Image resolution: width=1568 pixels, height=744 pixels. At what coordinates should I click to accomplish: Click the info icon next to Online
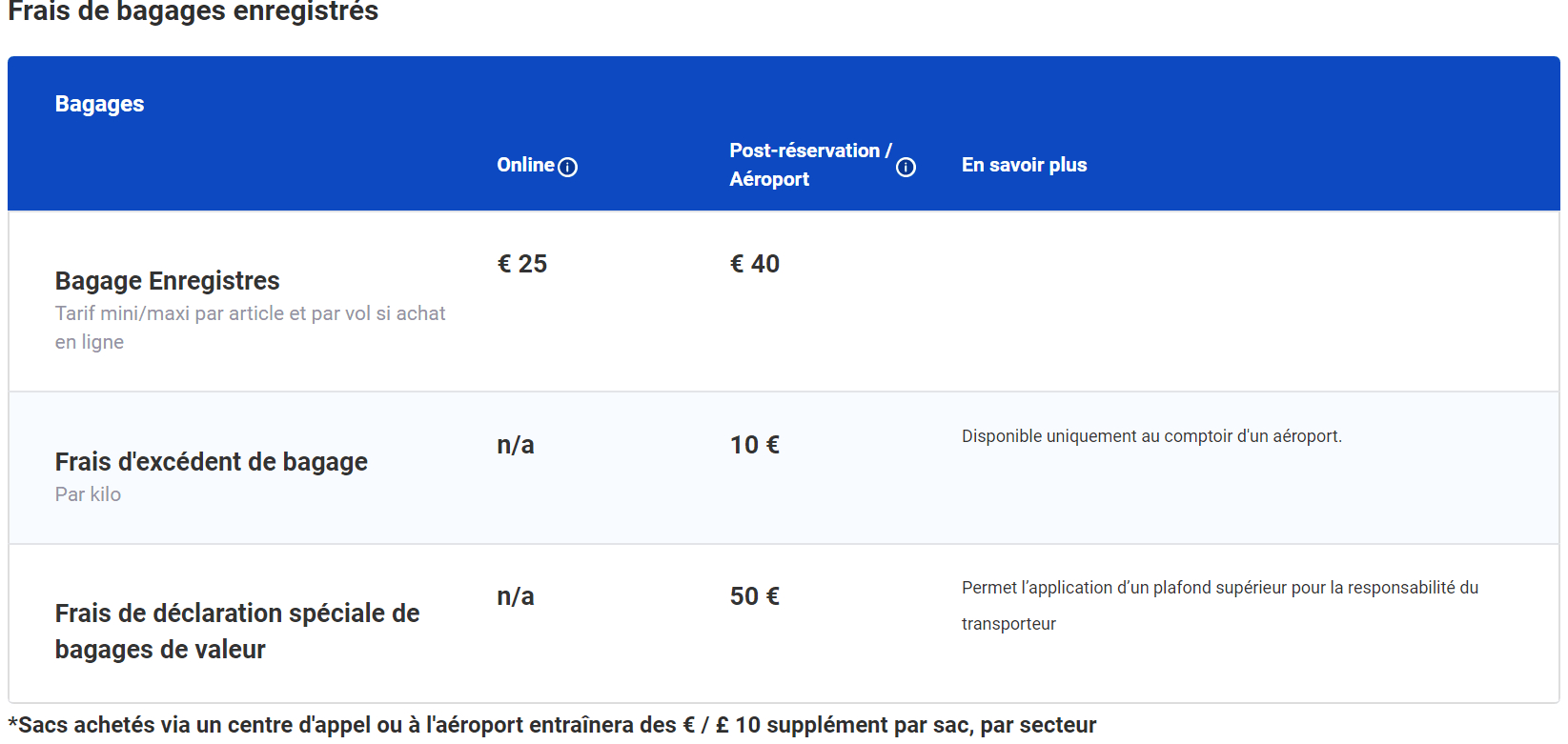tap(568, 168)
